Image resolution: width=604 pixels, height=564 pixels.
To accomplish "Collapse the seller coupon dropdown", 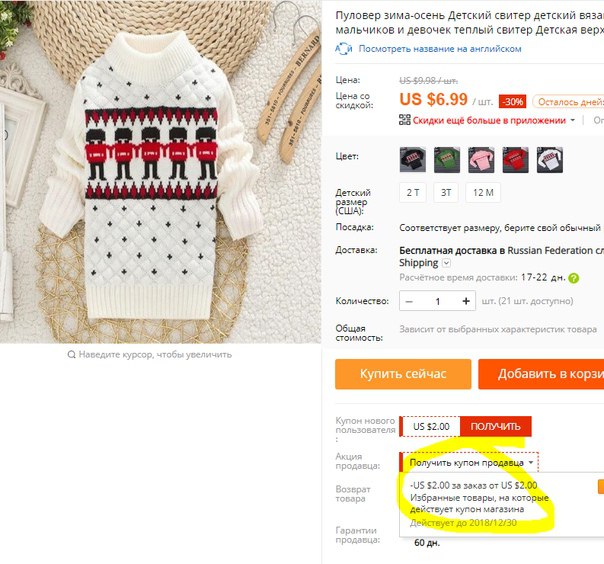I will (531, 462).
